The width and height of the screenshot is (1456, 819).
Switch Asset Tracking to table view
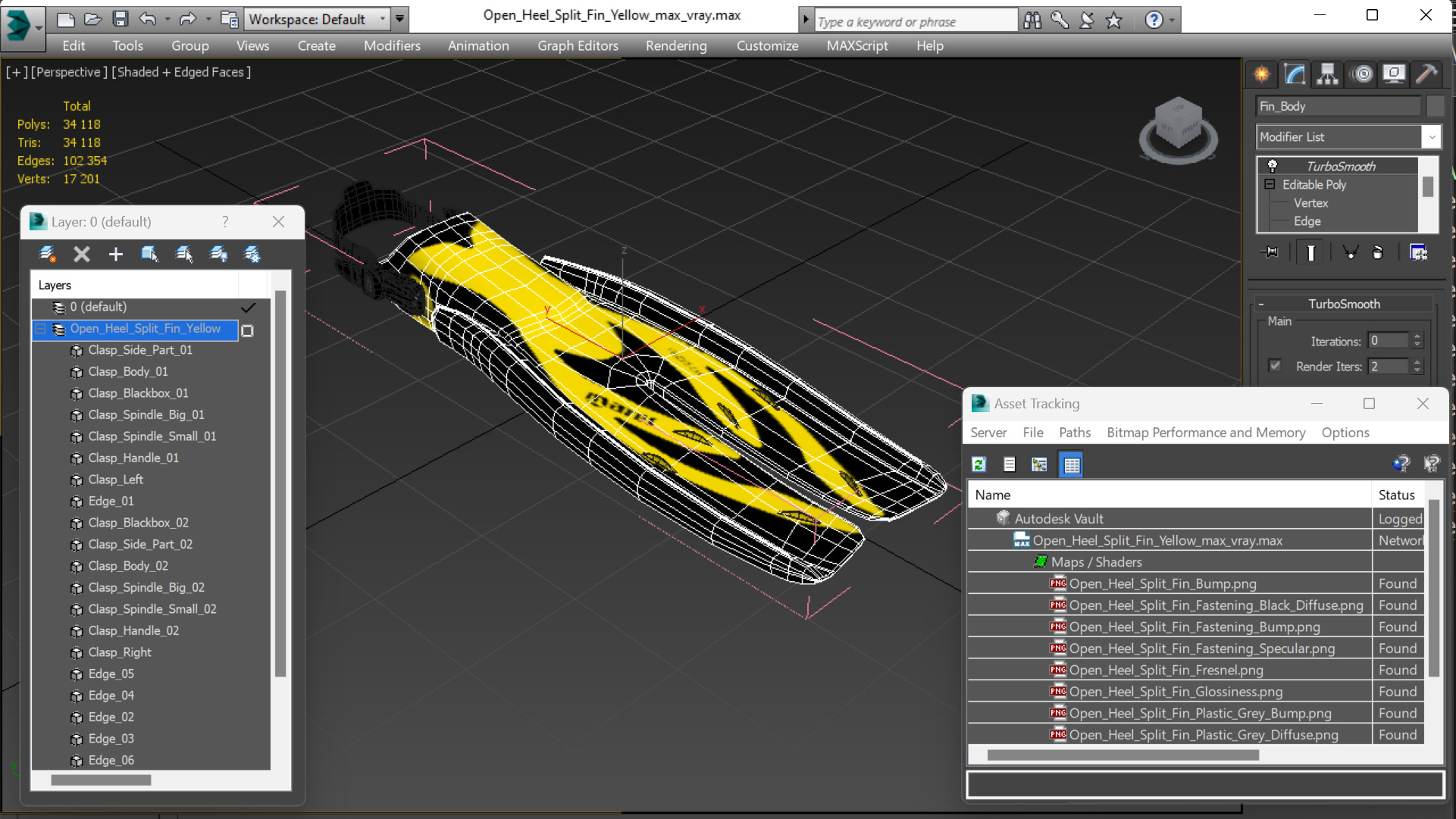click(1071, 464)
